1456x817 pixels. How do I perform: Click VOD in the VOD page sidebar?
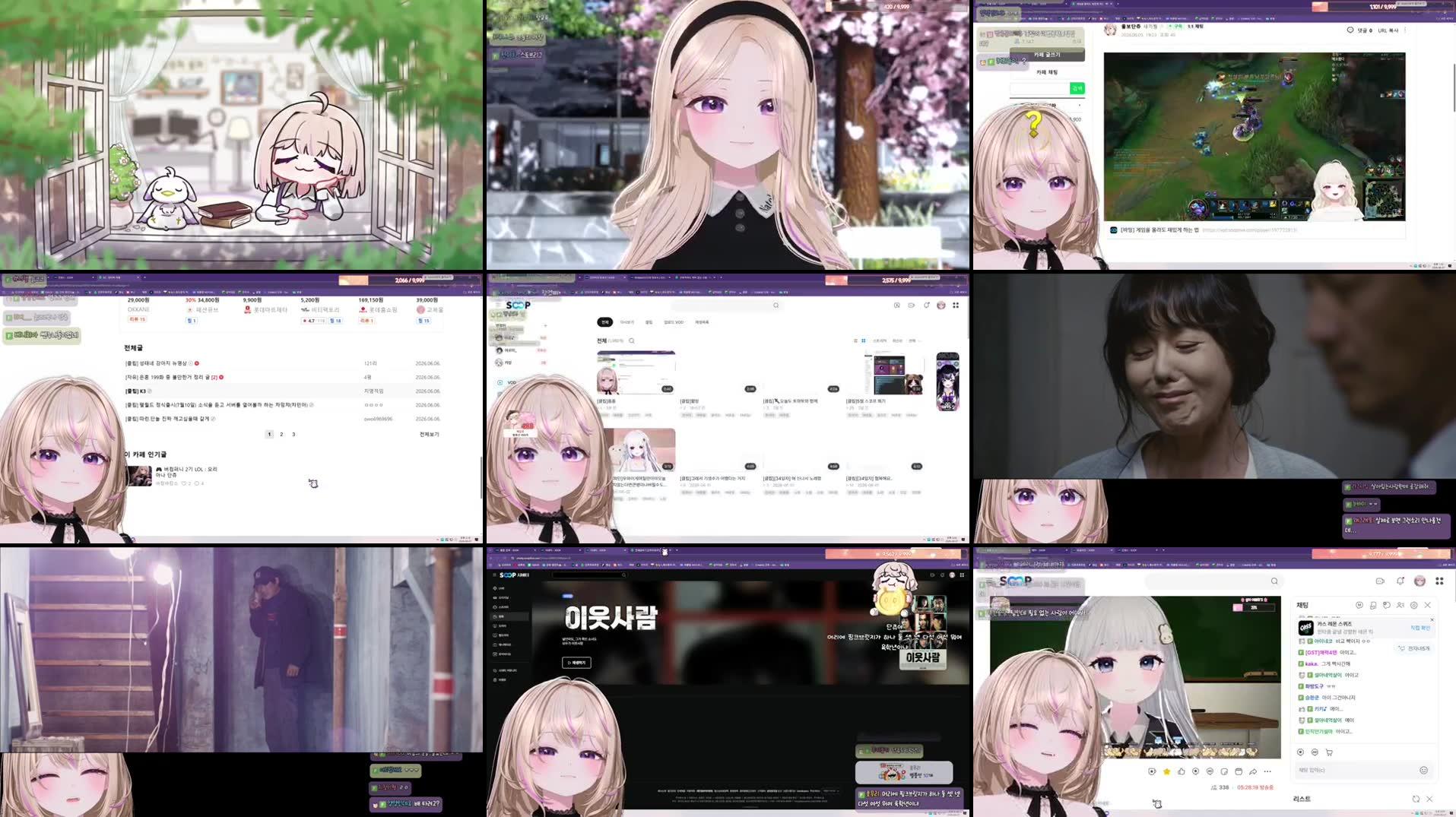[x=511, y=382]
